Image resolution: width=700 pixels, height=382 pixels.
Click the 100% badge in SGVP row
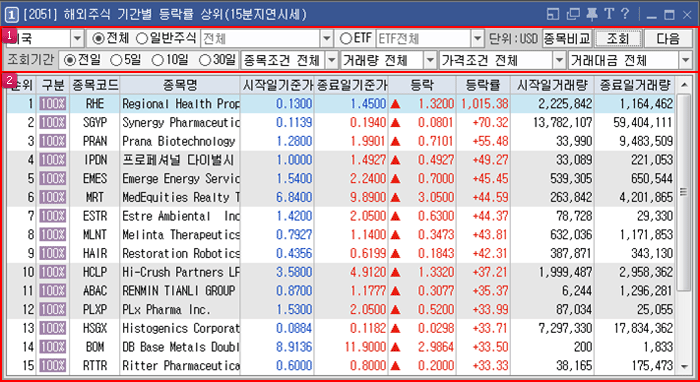pos(52,123)
